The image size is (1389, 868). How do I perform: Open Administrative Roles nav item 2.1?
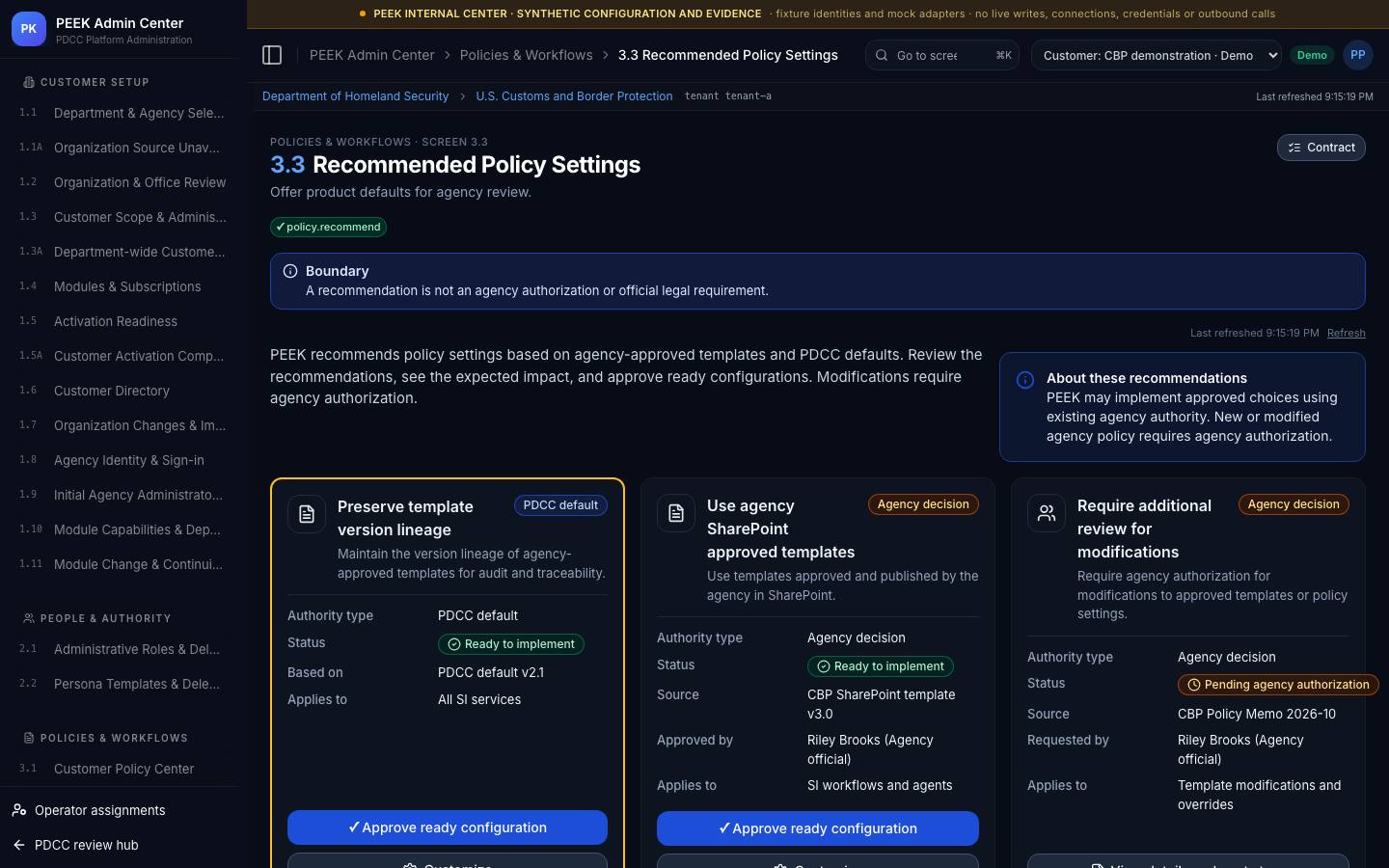pyautogui.click(x=122, y=649)
